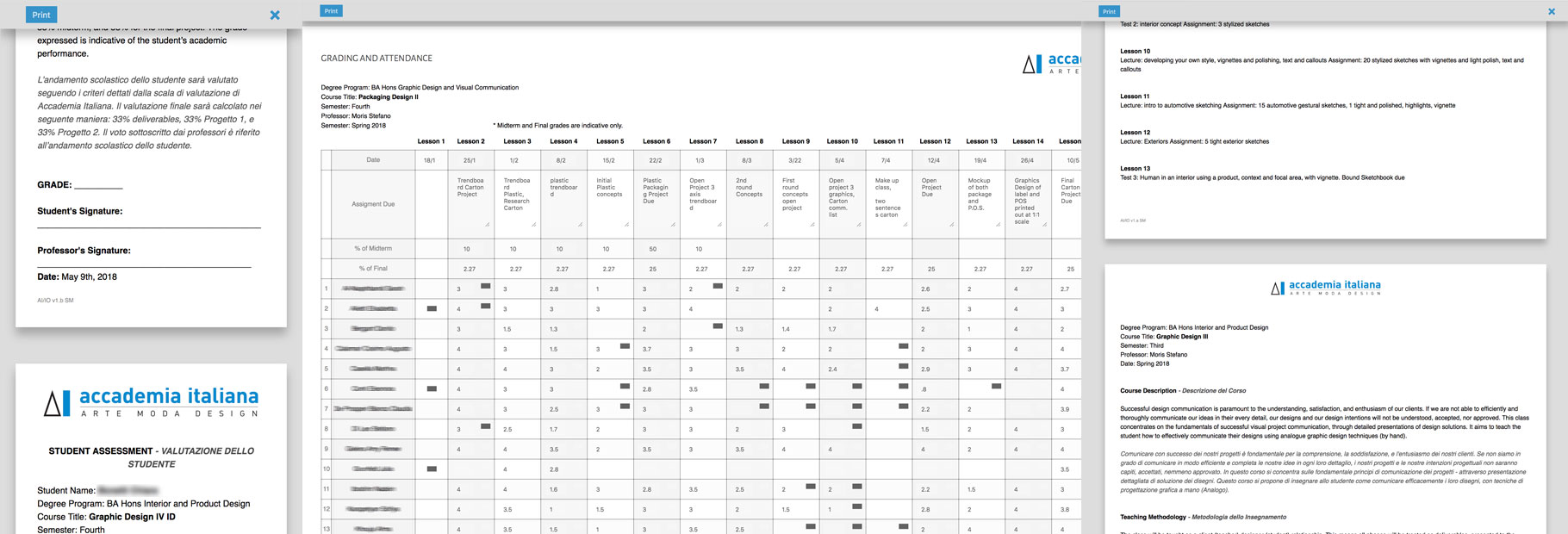Click the accademia italiana logo above Student Assessment
The image size is (1568, 534).
click(x=152, y=402)
